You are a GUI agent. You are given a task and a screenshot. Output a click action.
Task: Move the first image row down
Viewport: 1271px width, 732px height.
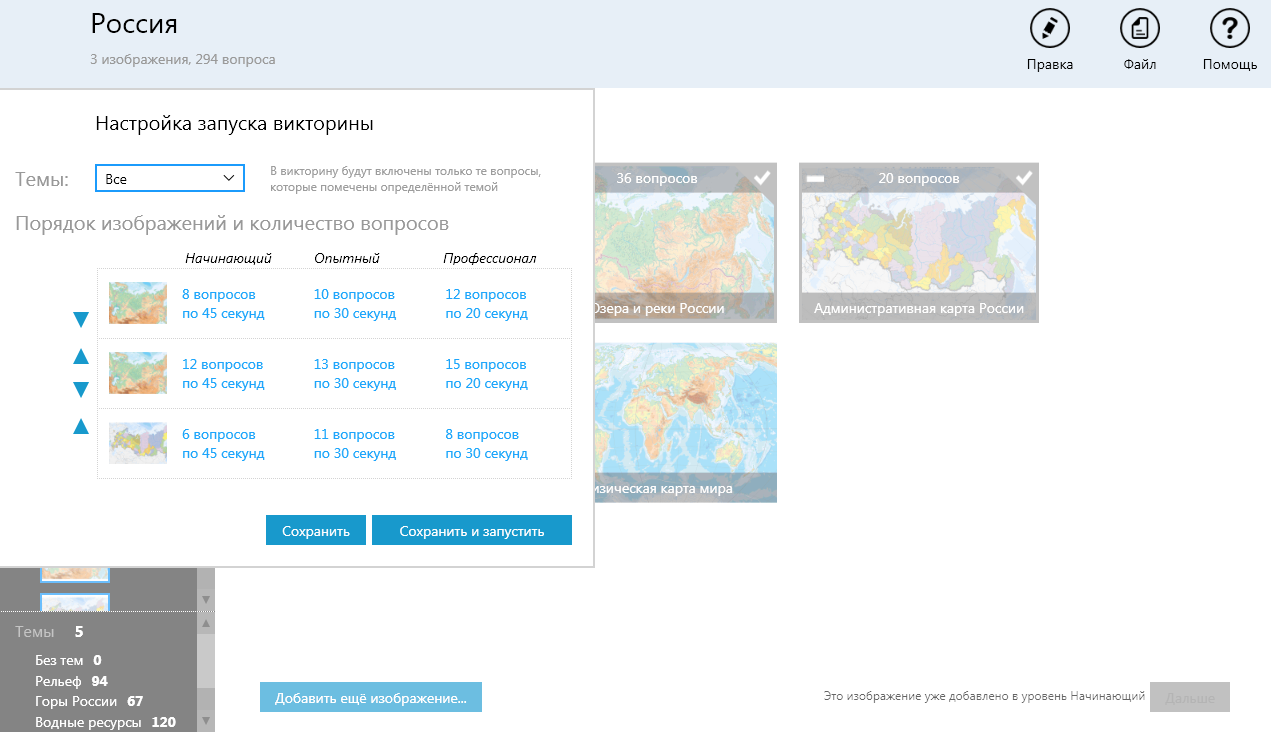[x=81, y=320]
